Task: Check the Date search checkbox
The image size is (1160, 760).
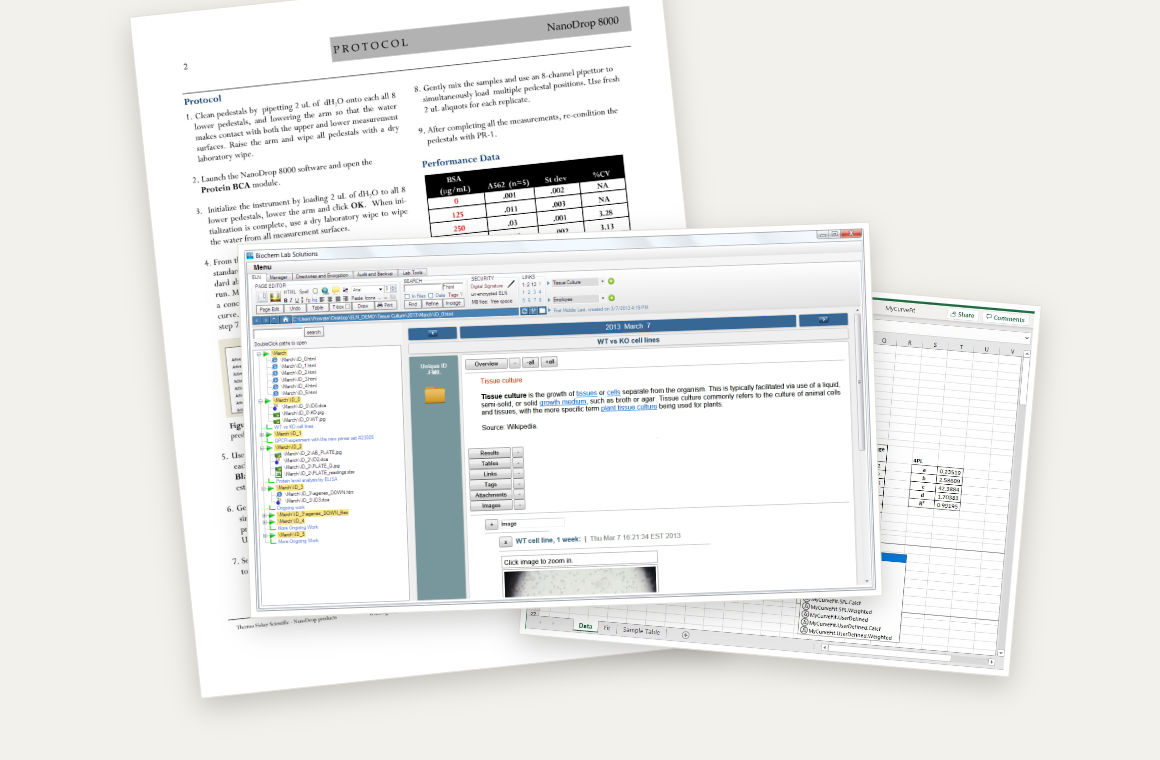Action: 431,295
